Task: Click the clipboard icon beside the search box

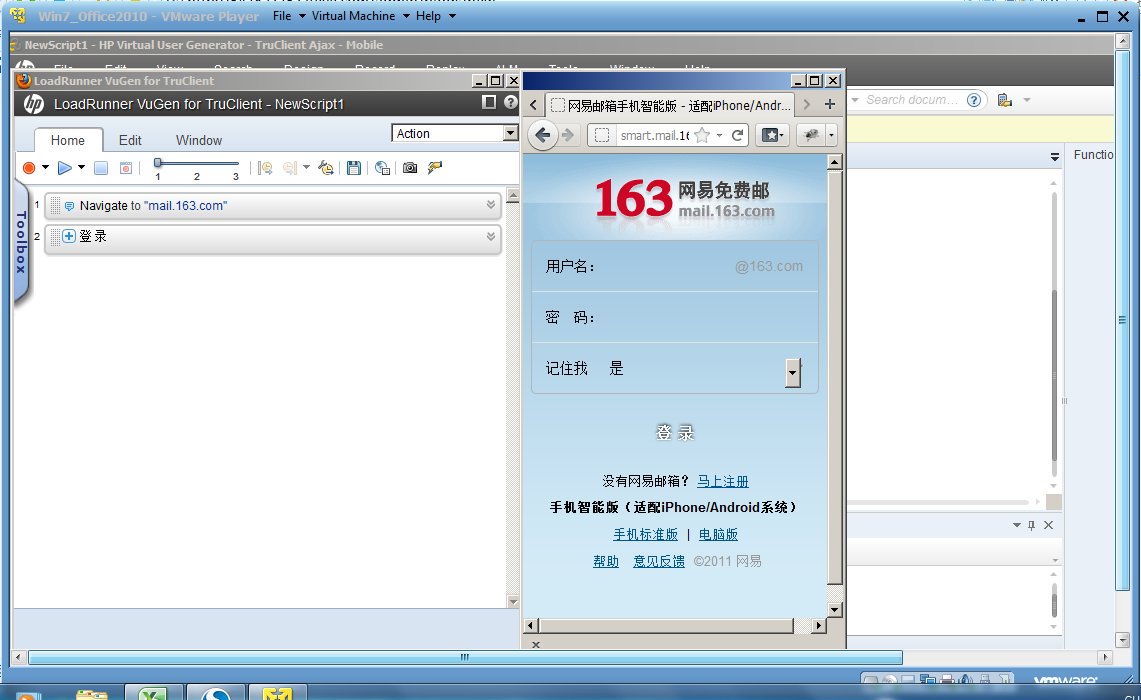Action: pos(1005,100)
